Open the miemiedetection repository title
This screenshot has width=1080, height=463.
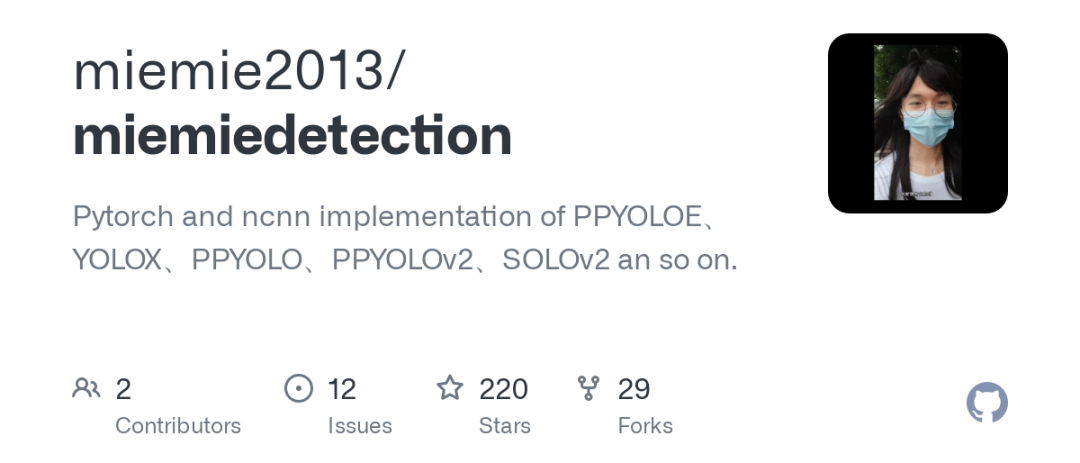[293, 137]
